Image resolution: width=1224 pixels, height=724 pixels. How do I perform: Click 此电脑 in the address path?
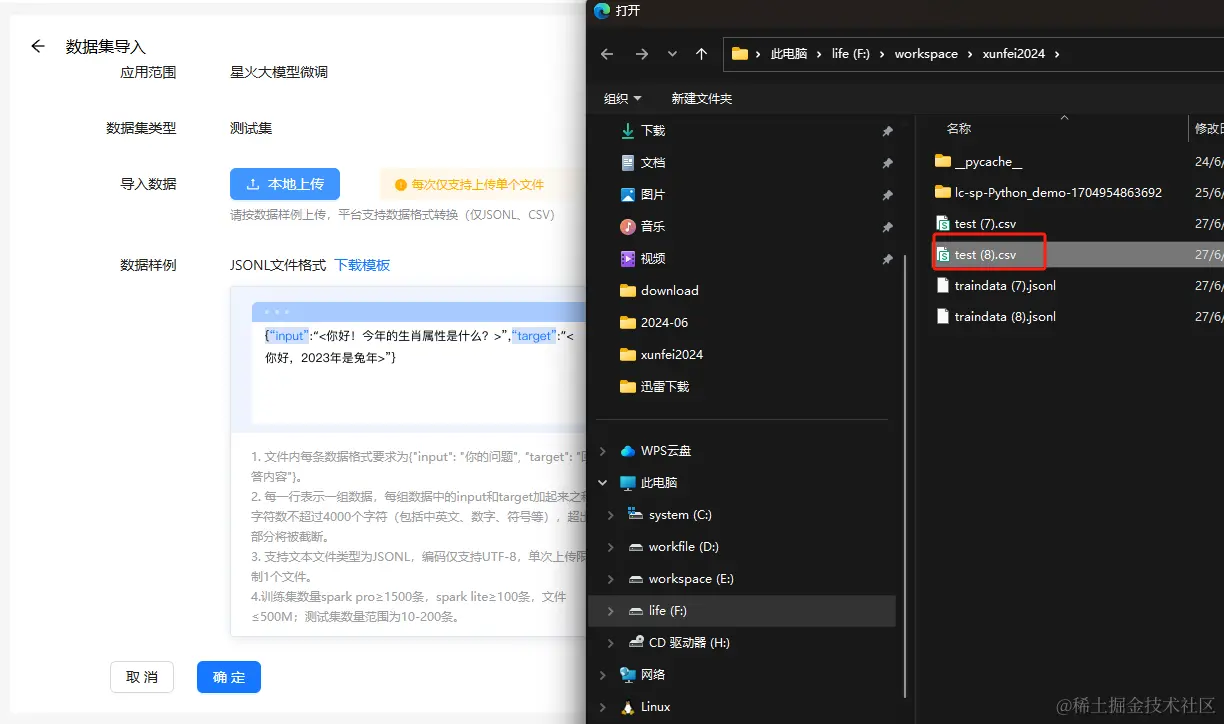(x=789, y=54)
